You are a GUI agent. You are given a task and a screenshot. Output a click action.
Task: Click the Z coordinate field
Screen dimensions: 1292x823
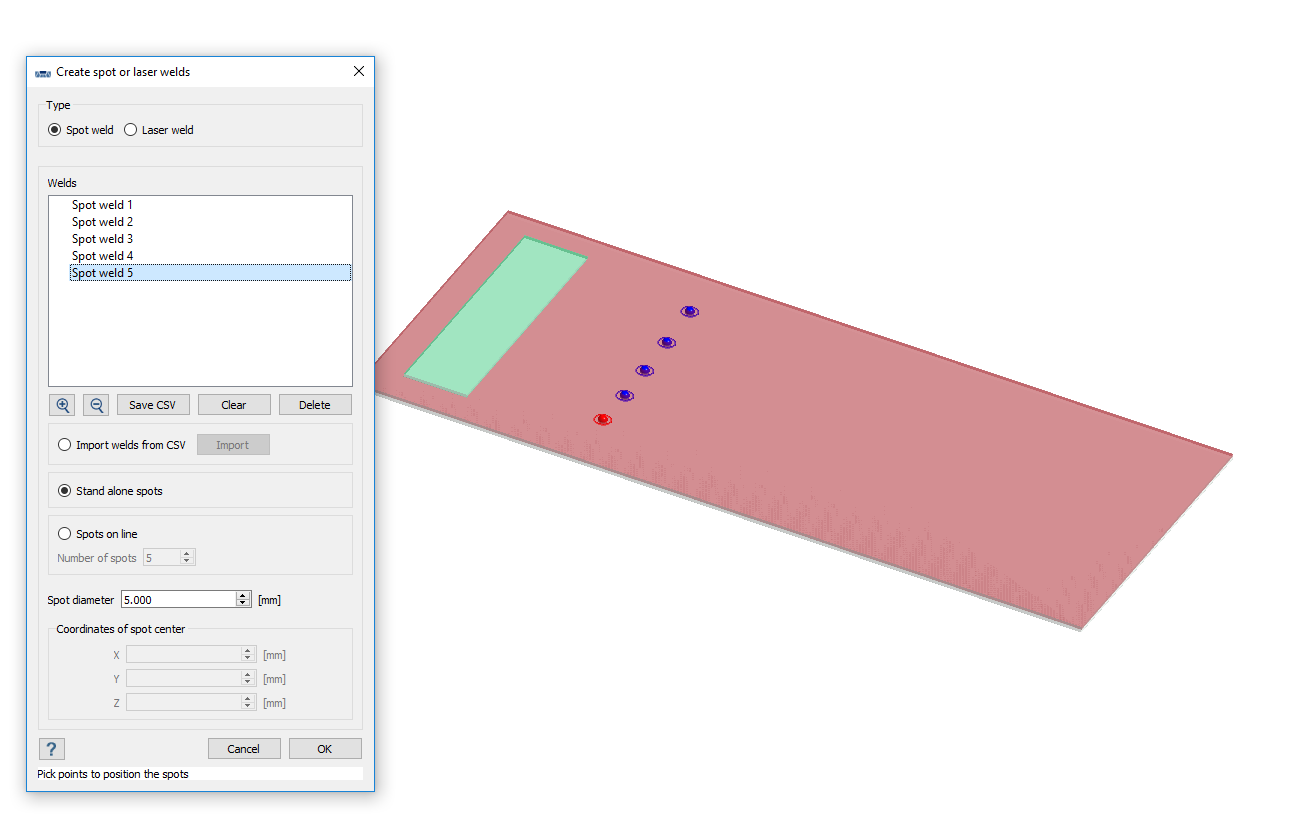(x=184, y=703)
